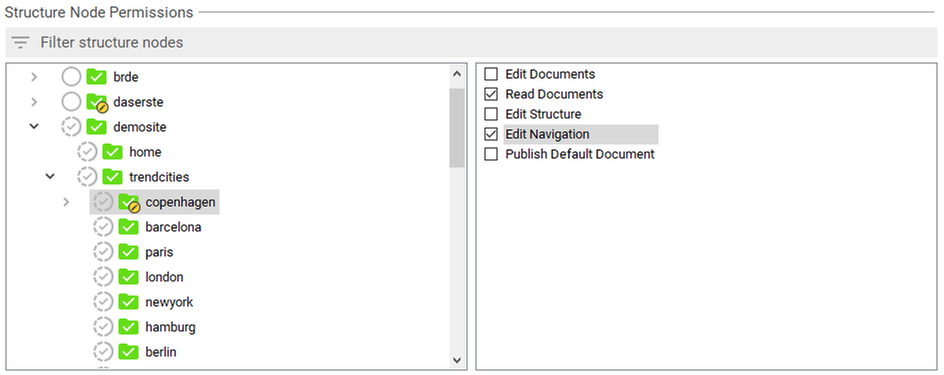Click the green folder icon of hamburg
Image resolution: width=944 pixels, height=375 pixels.
pos(129,327)
